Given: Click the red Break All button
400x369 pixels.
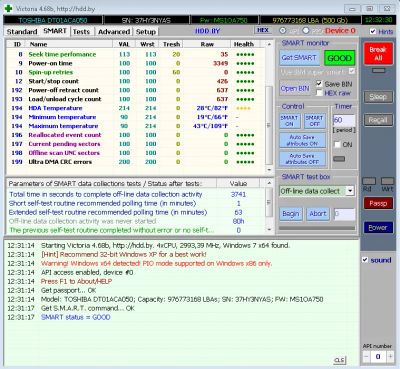Looking at the screenshot, I should click(x=378, y=54).
